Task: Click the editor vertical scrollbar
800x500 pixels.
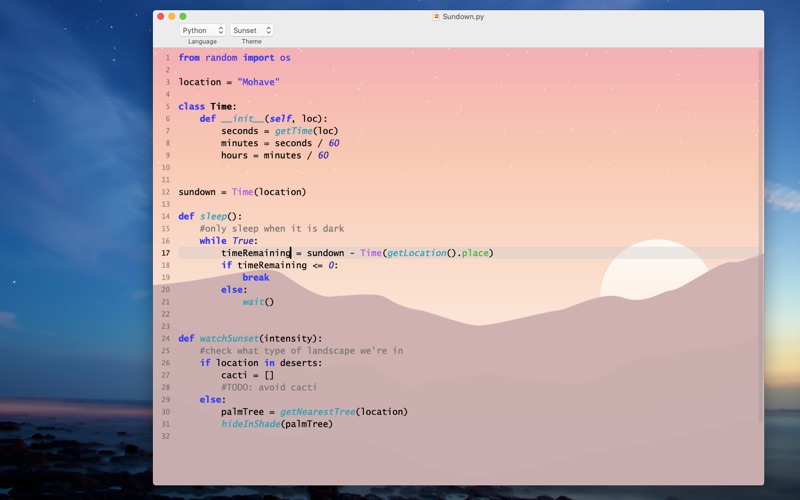Action: (x=761, y=235)
